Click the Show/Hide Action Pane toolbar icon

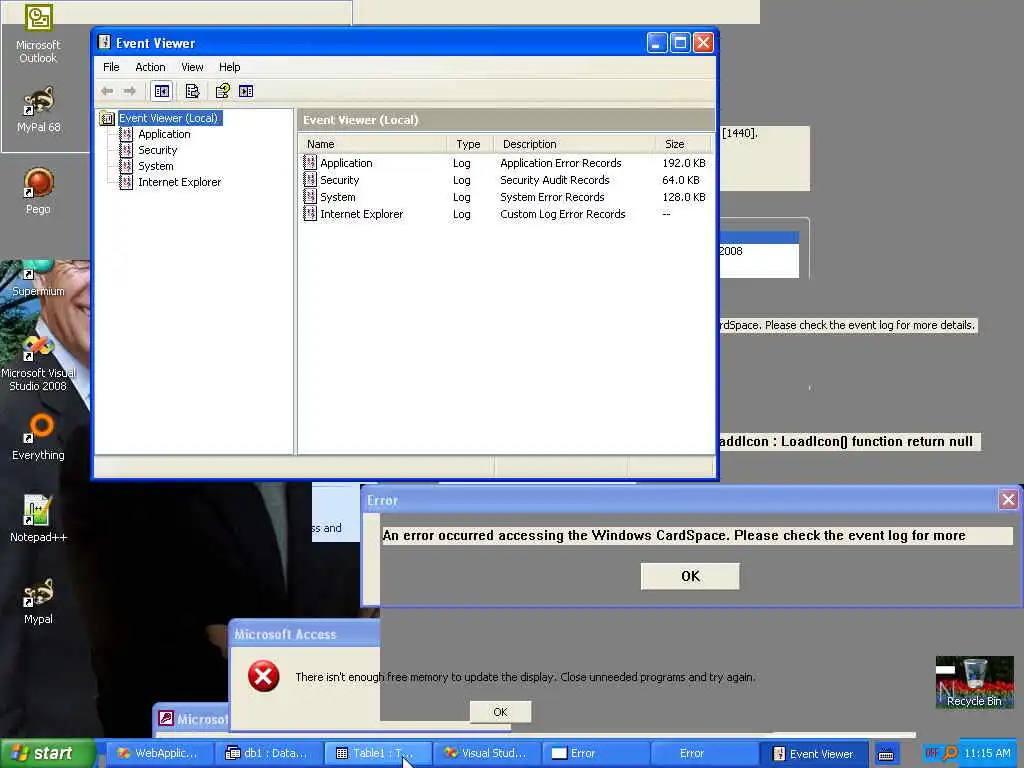click(246, 91)
